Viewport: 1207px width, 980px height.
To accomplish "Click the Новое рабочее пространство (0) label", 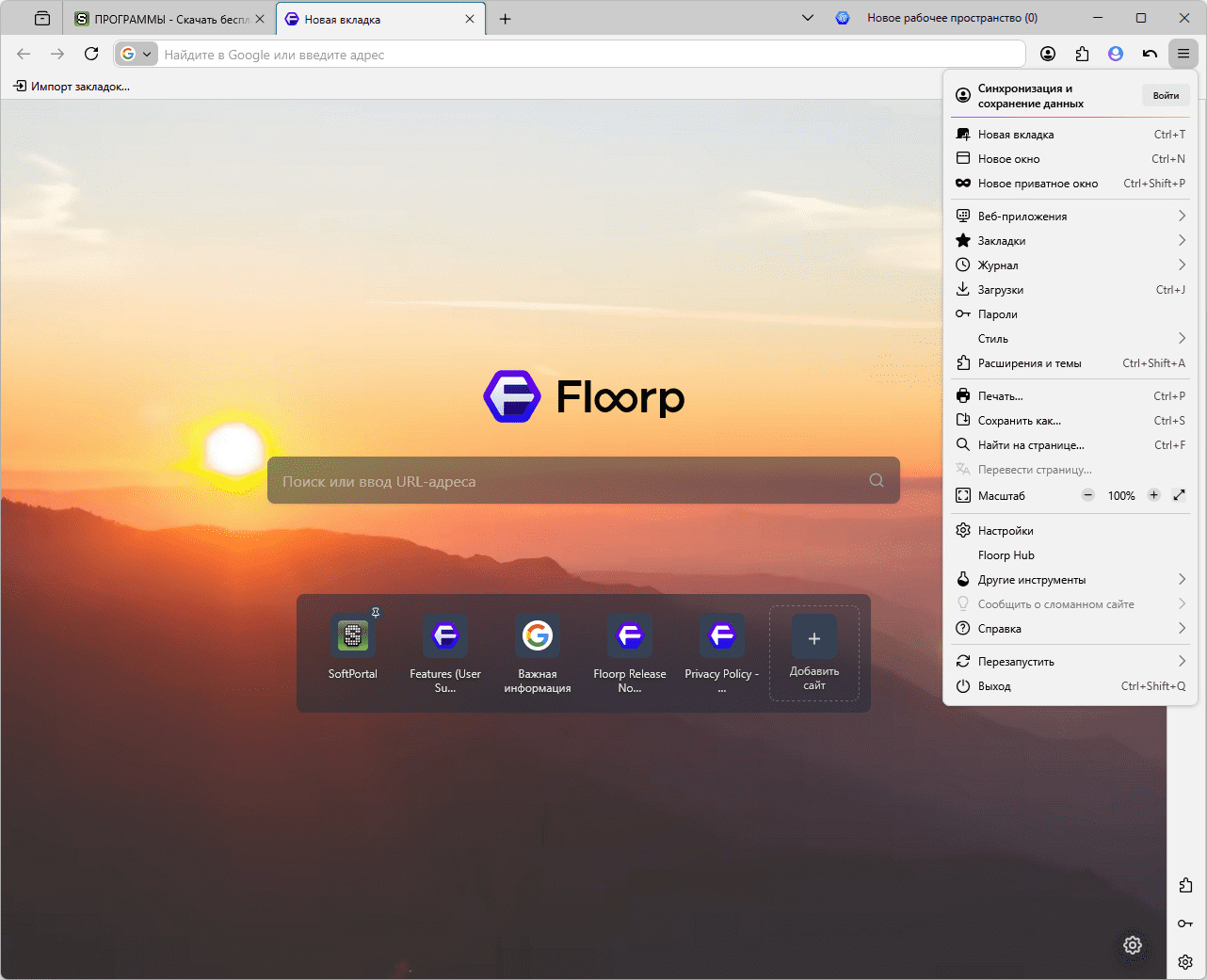I will (x=952, y=18).
